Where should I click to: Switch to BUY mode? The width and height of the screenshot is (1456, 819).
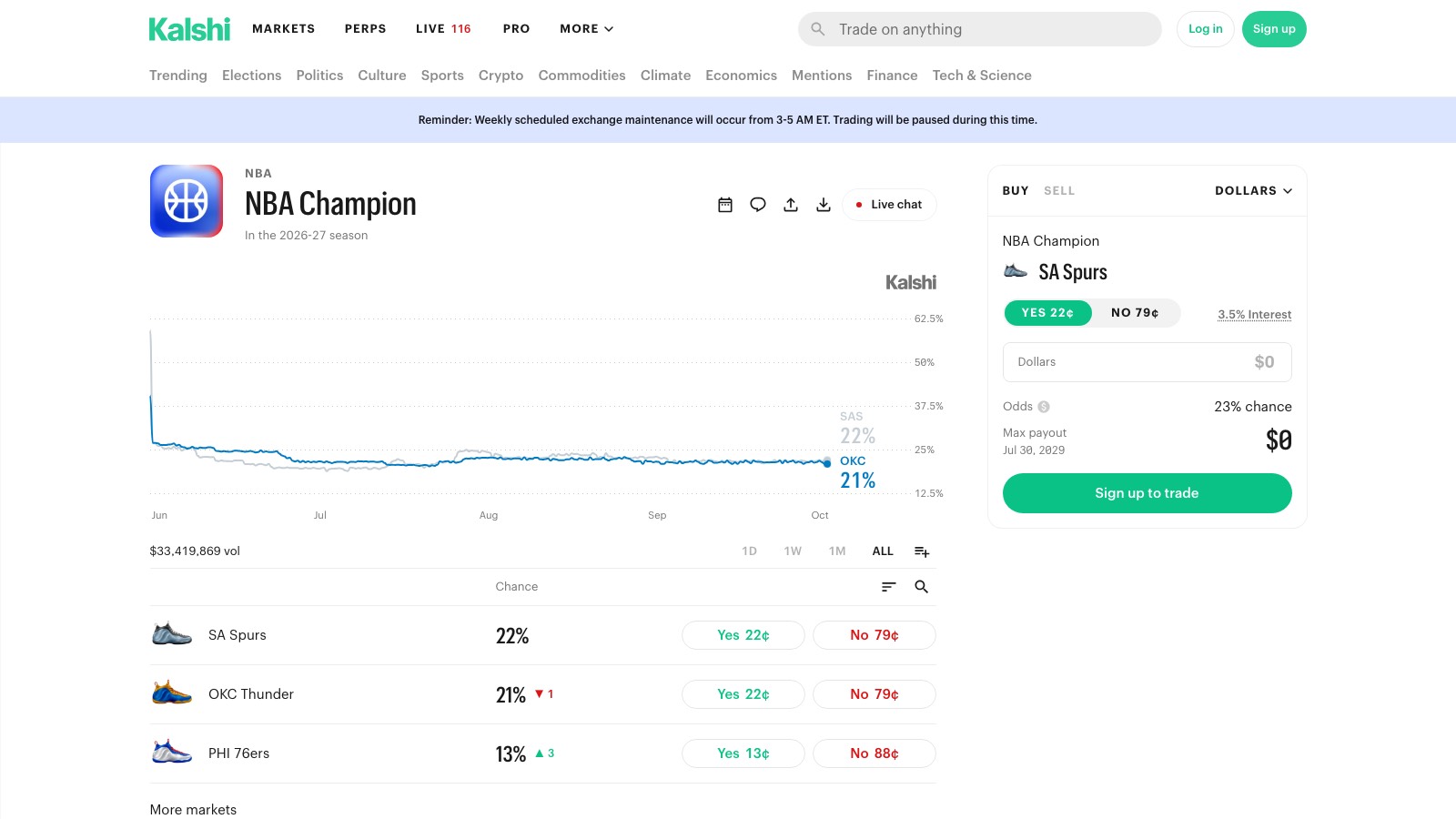point(1016,191)
